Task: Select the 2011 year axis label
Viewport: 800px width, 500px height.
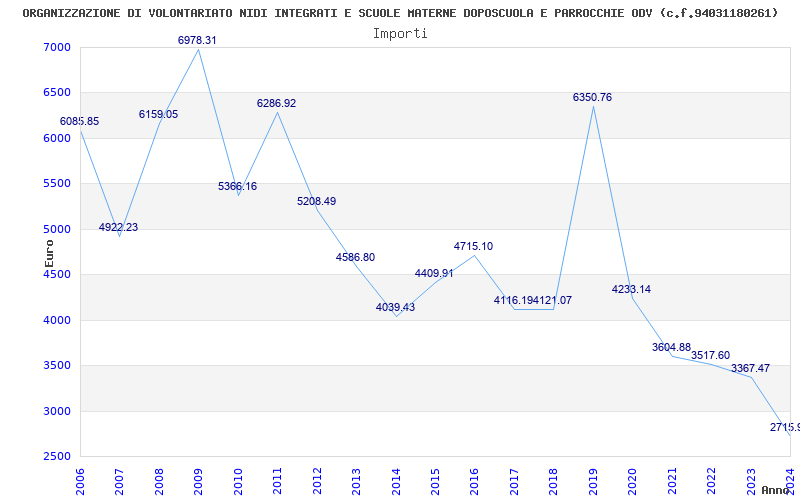Action: click(x=277, y=481)
